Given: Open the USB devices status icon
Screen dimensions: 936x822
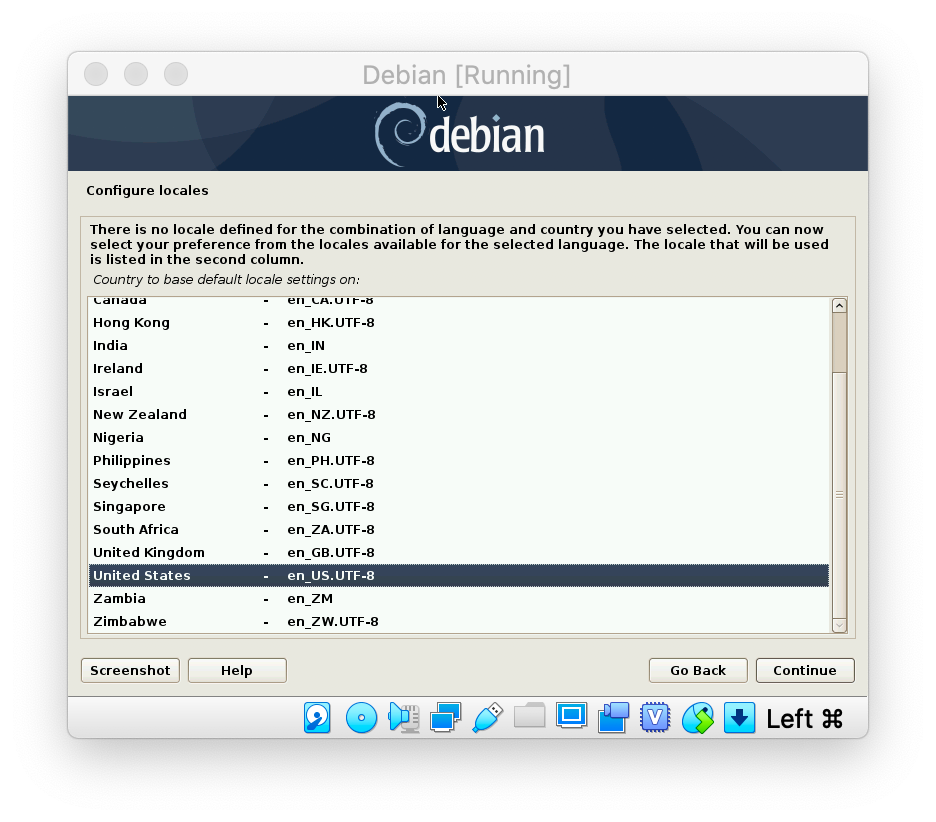Looking at the screenshot, I should pos(488,717).
